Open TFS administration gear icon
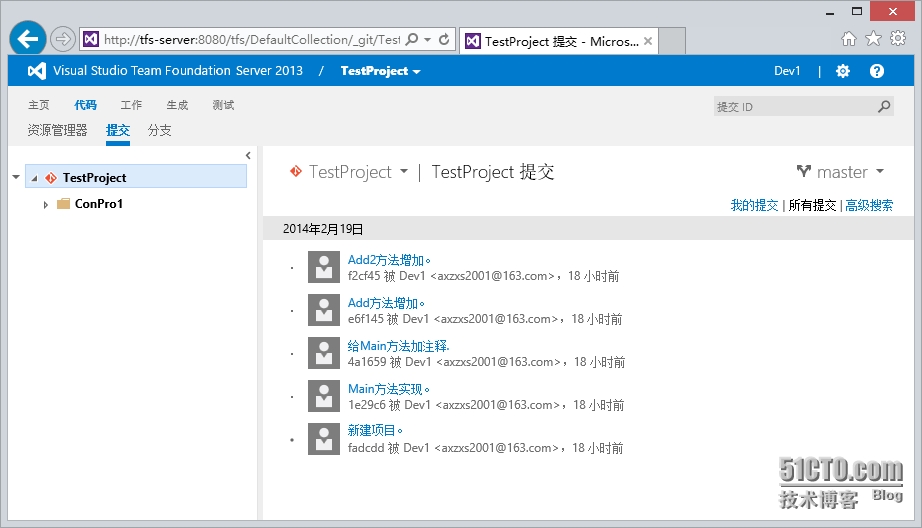The image size is (922, 528). [843, 71]
